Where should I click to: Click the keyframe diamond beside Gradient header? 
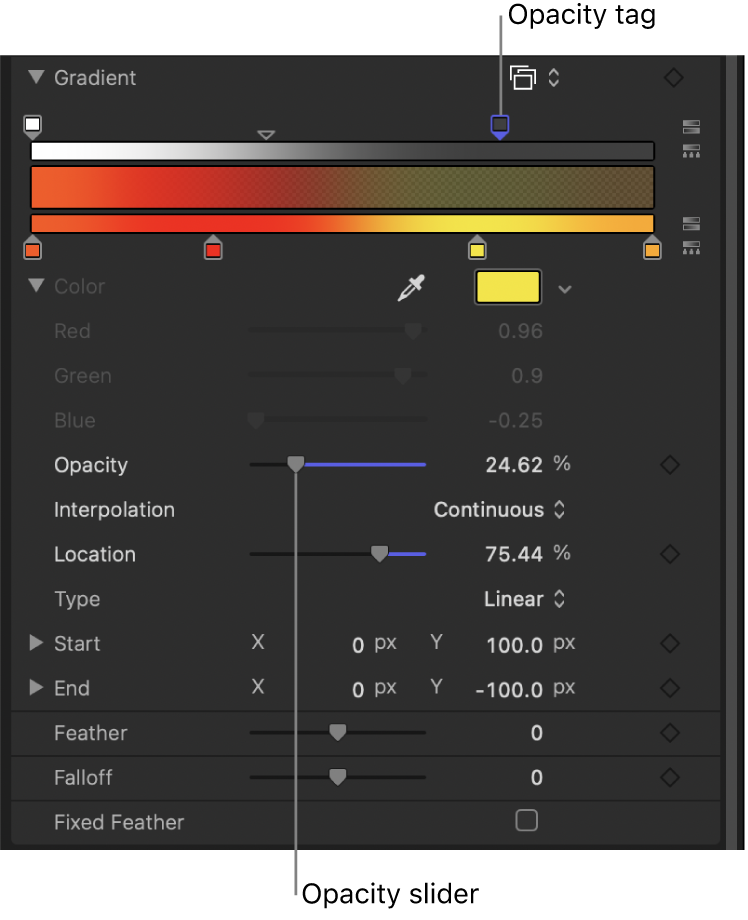click(x=672, y=77)
